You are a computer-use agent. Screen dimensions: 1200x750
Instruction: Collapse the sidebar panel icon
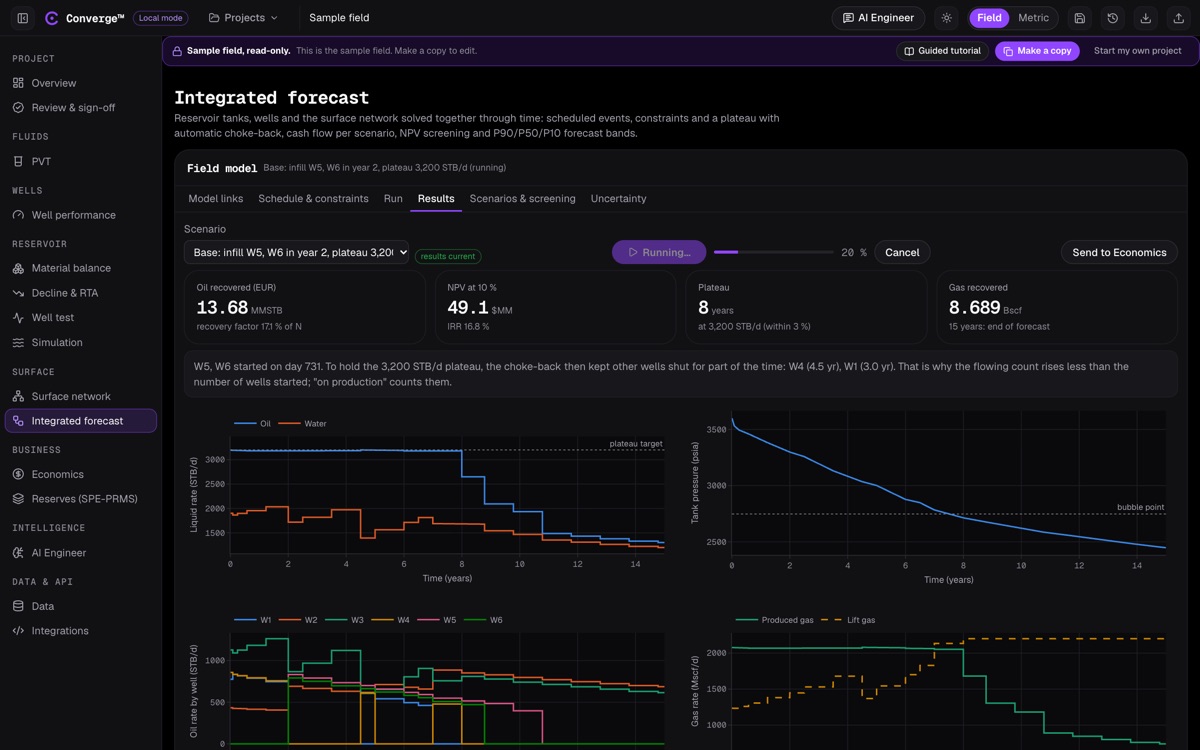coord(22,18)
